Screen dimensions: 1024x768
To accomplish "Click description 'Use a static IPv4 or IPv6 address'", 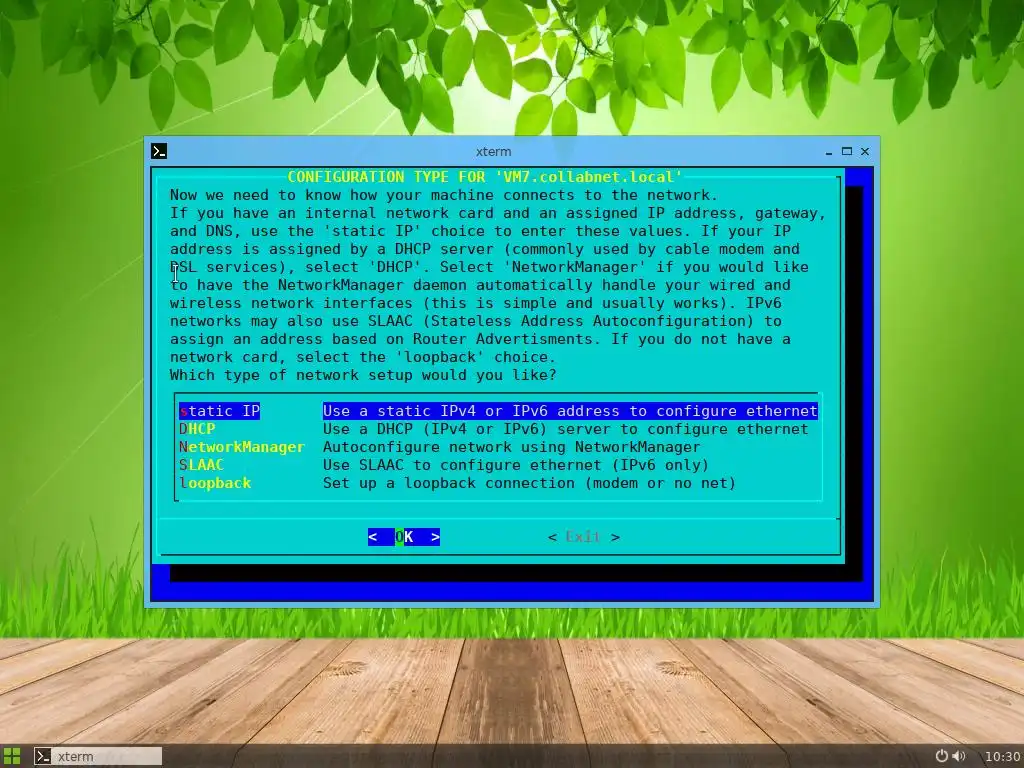I will pos(570,411).
